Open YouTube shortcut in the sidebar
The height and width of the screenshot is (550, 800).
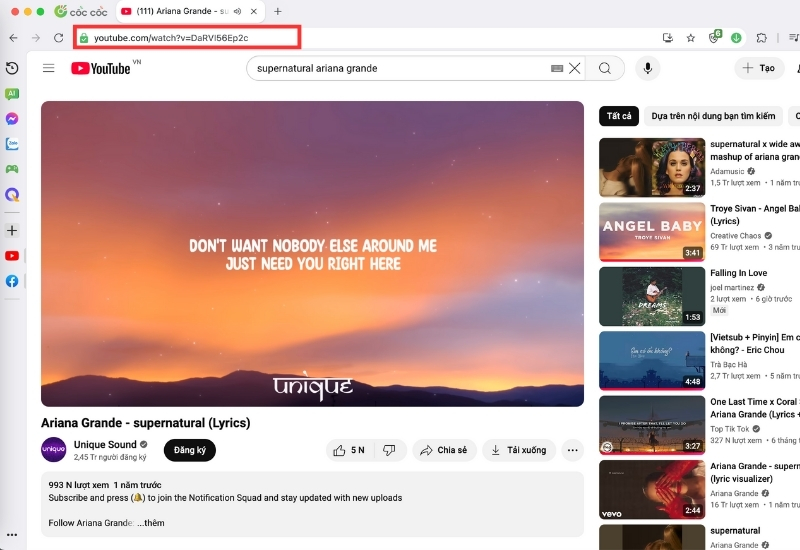pyautogui.click(x=12, y=256)
